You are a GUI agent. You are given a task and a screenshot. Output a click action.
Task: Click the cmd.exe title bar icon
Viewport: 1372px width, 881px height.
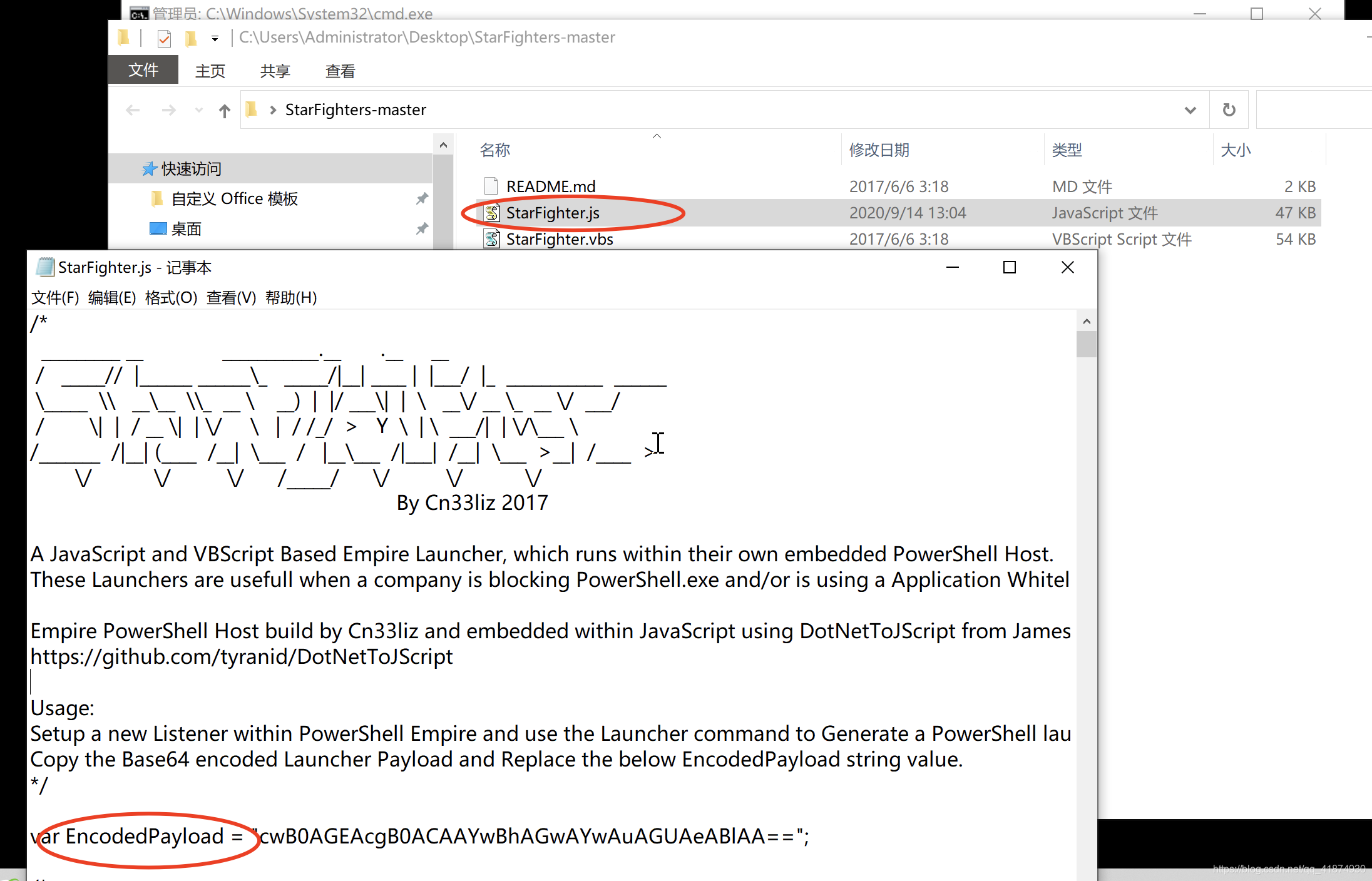click(x=139, y=13)
